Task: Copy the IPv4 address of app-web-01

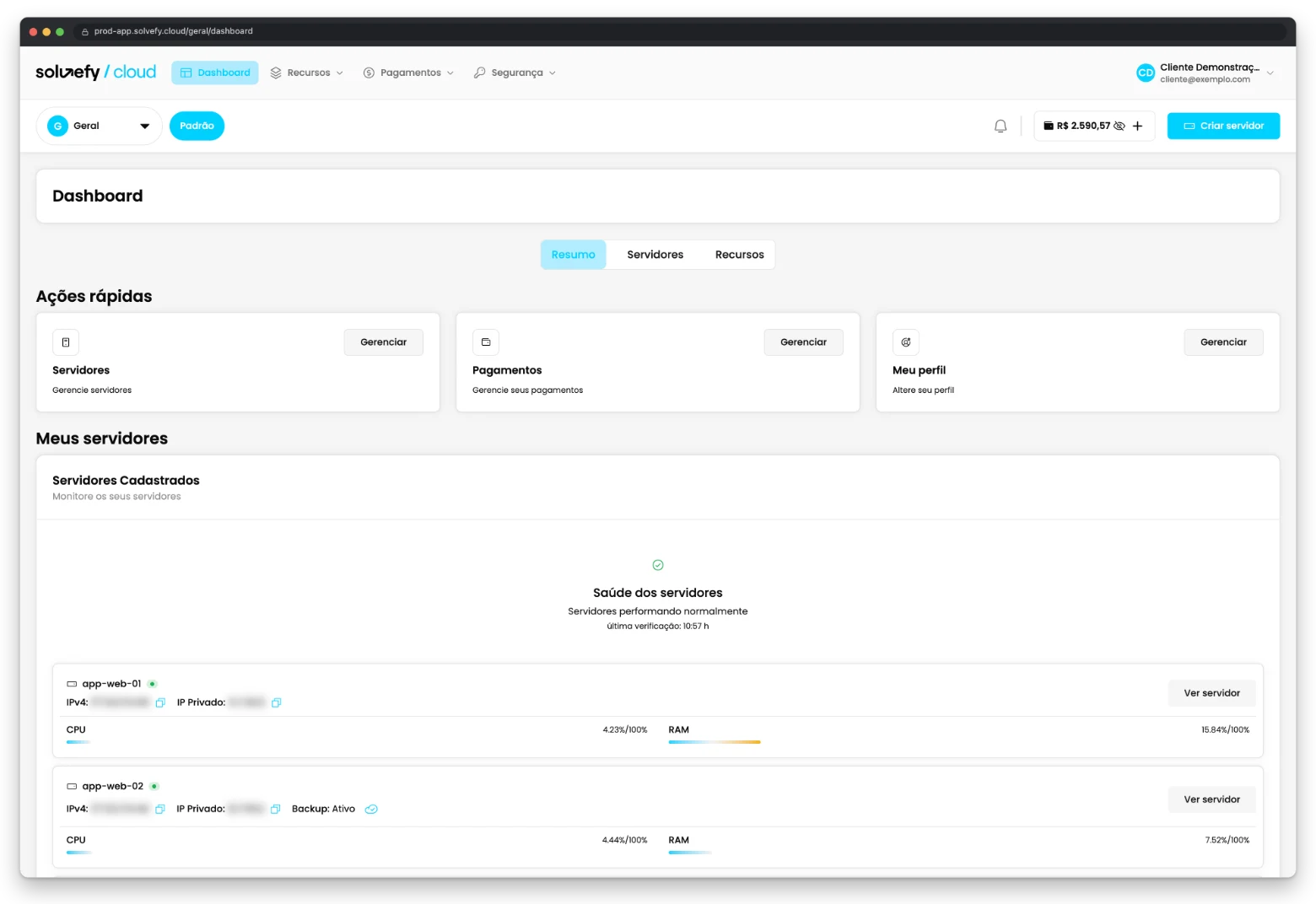Action: [x=160, y=702]
